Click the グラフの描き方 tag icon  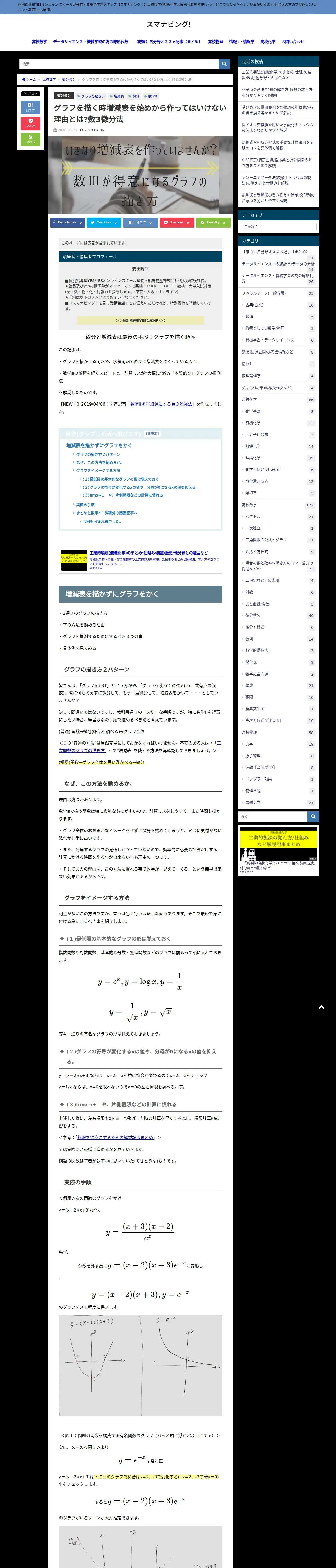click(x=79, y=96)
